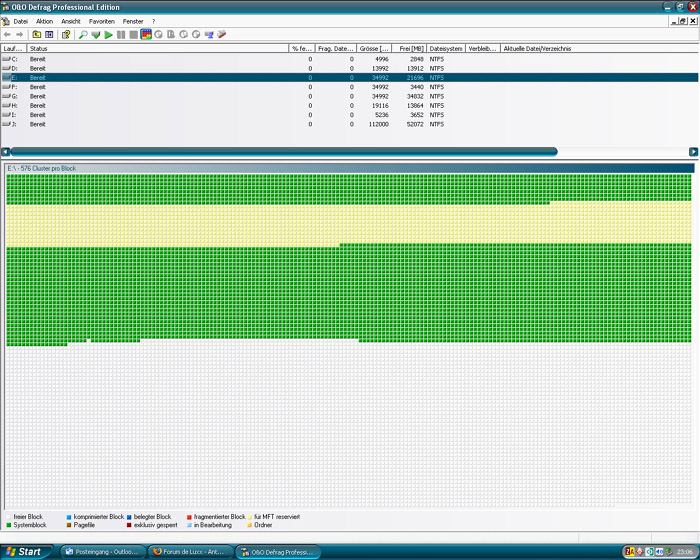Click the second gray clock icon

click(x=183, y=34)
